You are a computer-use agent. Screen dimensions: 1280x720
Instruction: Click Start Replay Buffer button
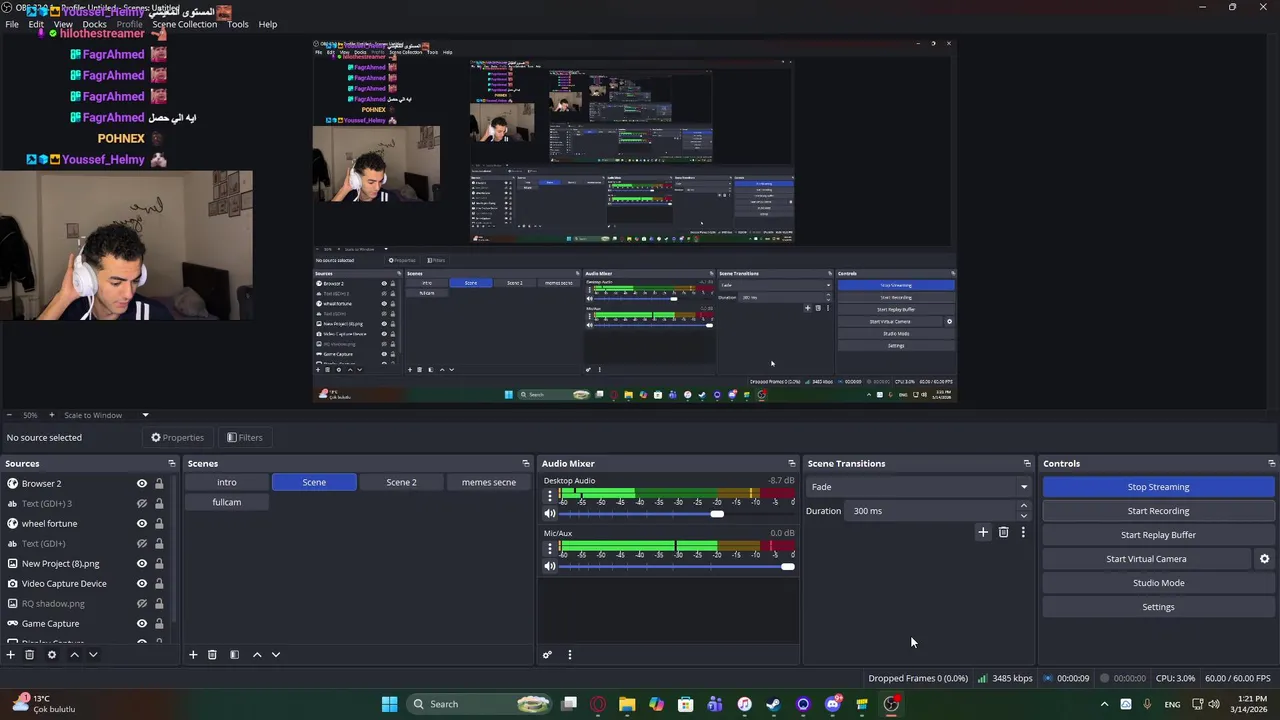[1158, 535]
